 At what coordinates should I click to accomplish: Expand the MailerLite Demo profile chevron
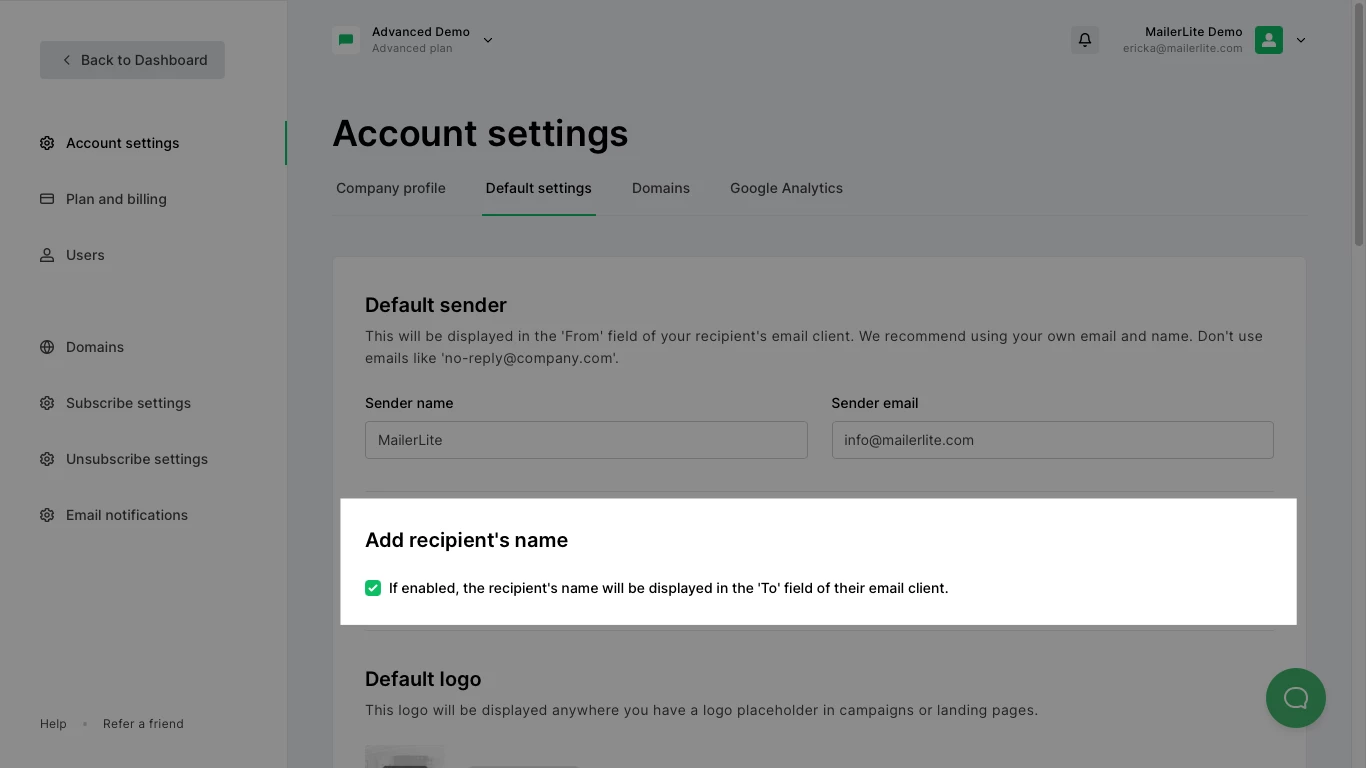coord(1301,40)
